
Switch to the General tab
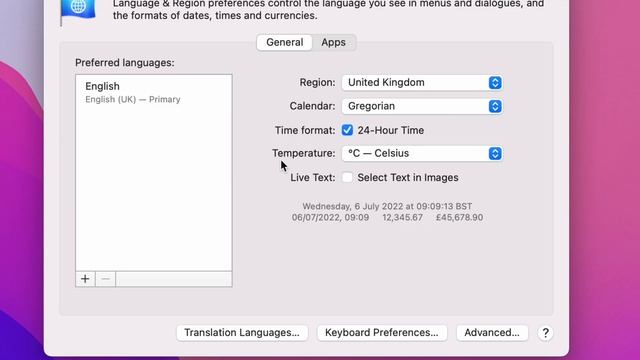point(284,42)
